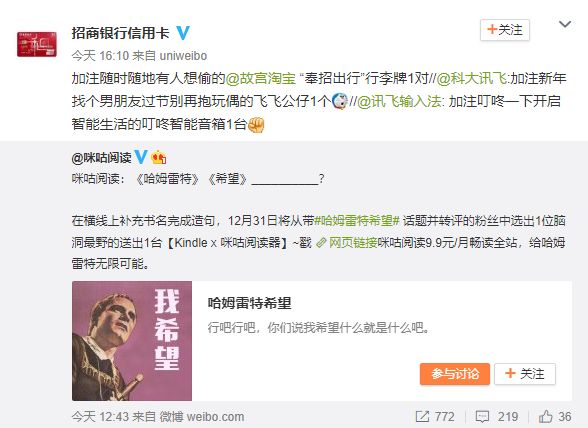Click the blue verified V badge beside 招商银行信用卡
Screen dimensions: 588x428
(183, 33)
